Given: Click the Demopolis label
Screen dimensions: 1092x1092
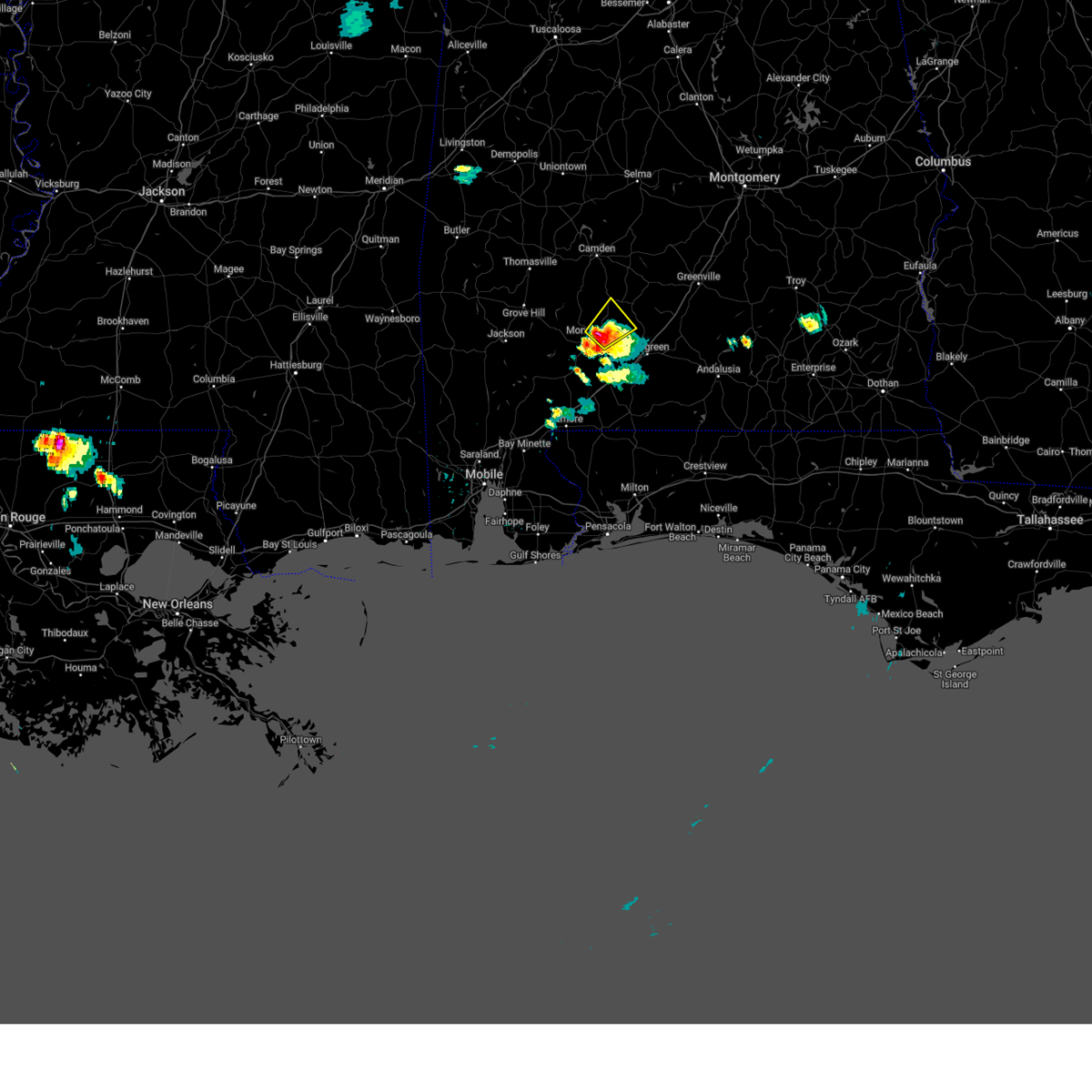Looking at the screenshot, I should (514, 154).
